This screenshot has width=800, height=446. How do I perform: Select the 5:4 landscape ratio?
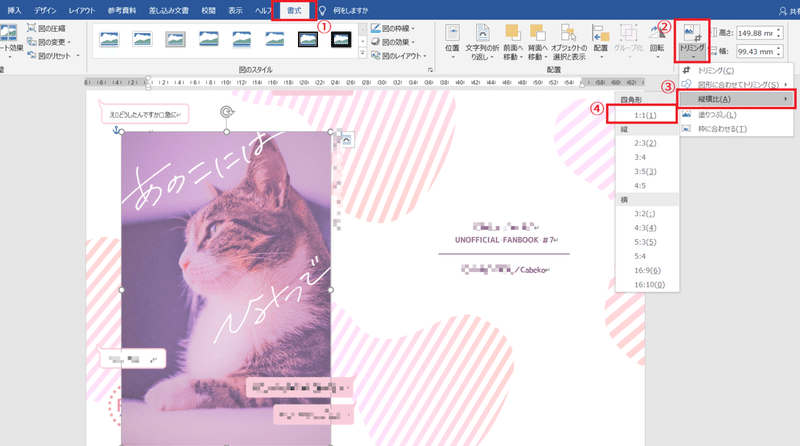click(646, 256)
